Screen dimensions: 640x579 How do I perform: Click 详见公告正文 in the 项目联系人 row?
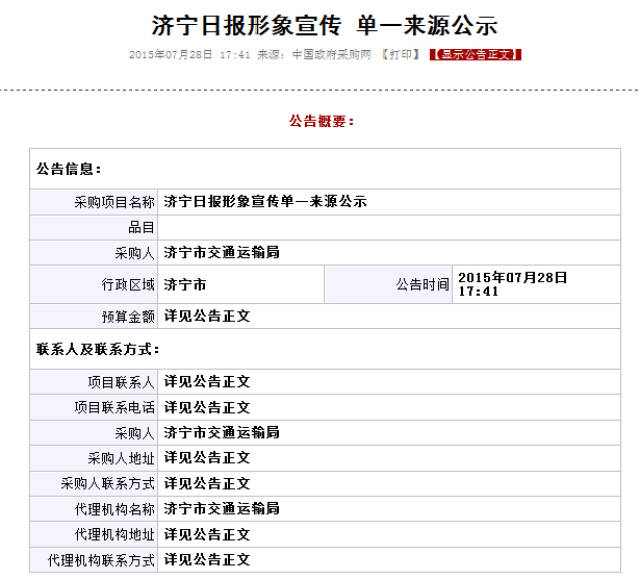[x=207, y=382]
